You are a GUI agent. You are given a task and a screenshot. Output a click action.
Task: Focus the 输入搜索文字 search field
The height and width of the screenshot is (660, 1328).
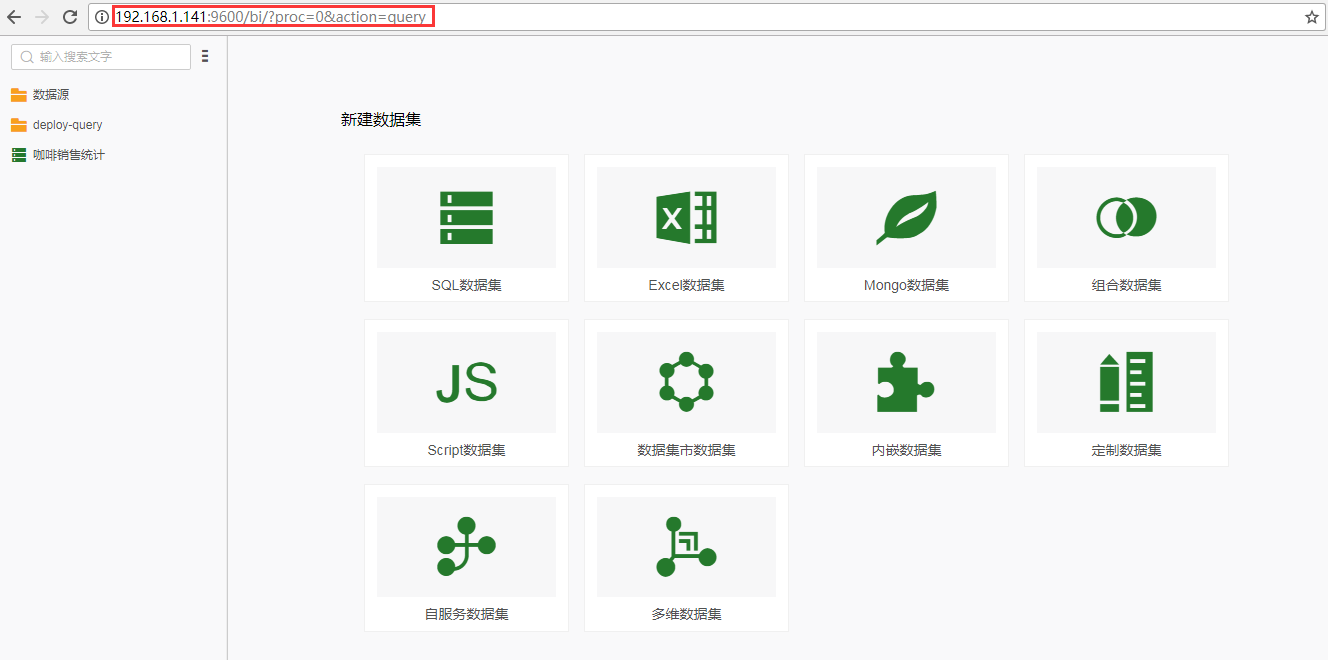pyautogui.click(x=100, y=57)
